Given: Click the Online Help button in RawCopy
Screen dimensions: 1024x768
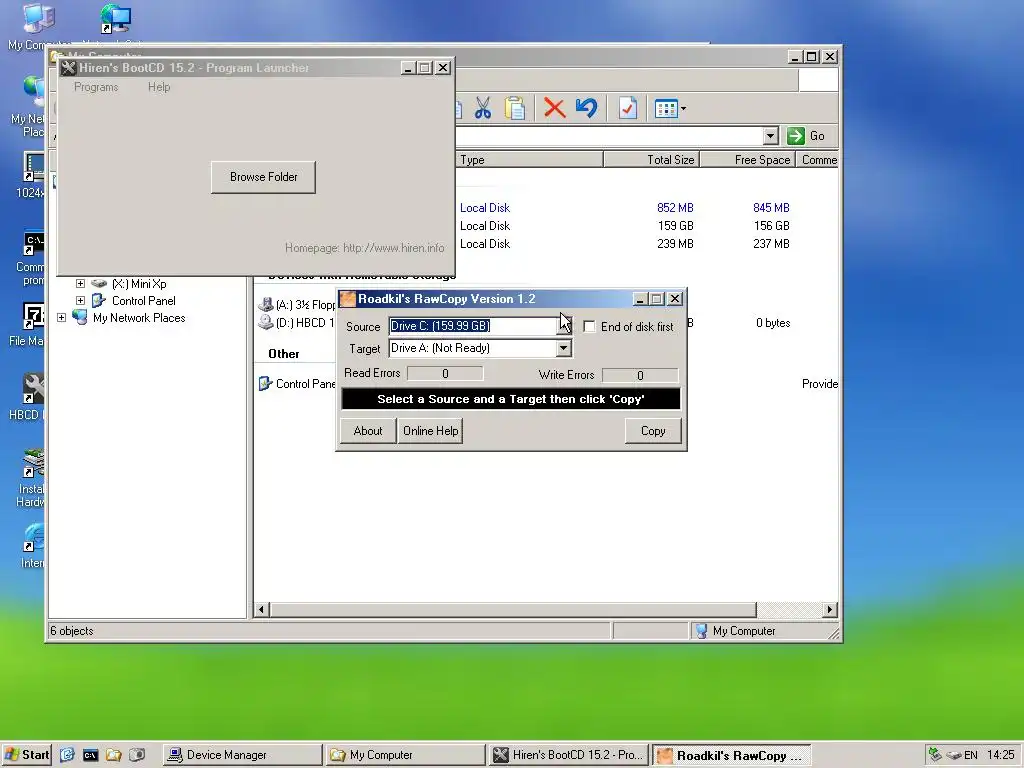Looking at the screenshot, I should [430, 431].
